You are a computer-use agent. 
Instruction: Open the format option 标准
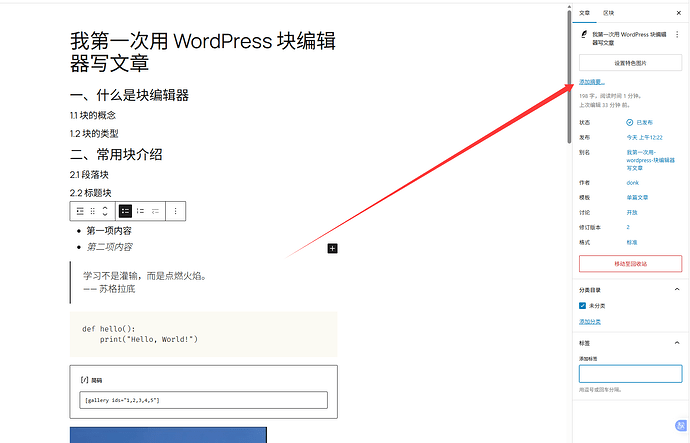[x=632, y=242]
